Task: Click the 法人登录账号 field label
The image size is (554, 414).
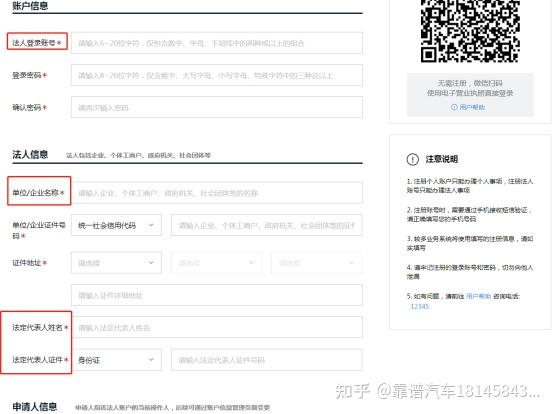Action: click(37, 43)
